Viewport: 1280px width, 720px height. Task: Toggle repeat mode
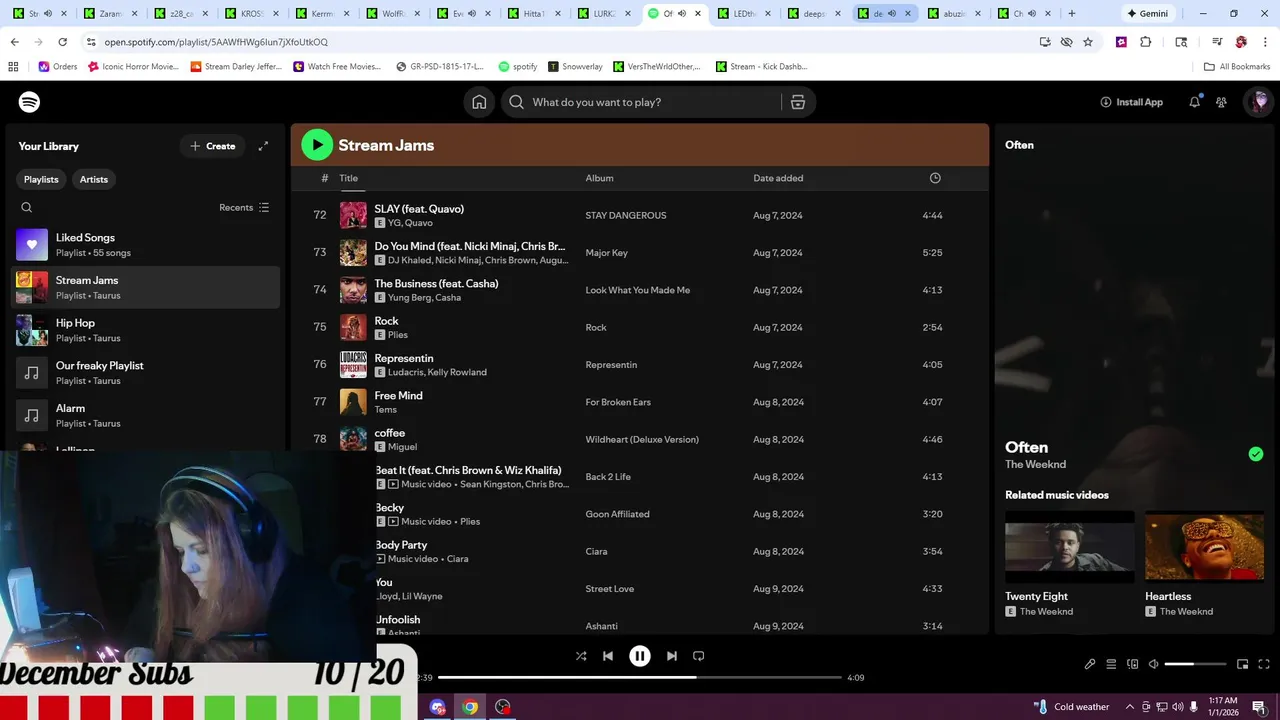point(699,656)
